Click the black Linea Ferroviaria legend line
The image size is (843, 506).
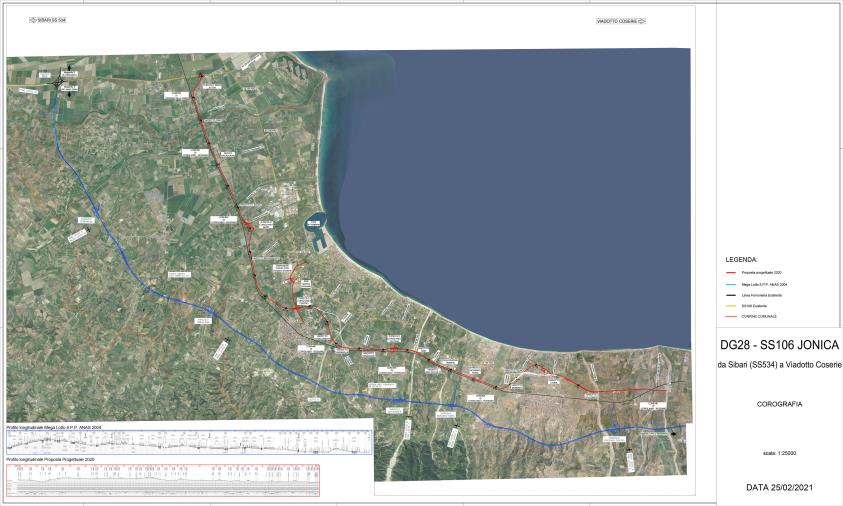730,295
